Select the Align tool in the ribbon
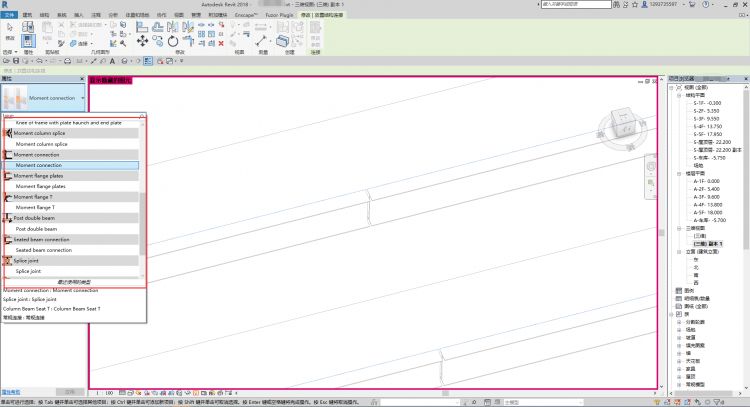Screen dimensions: 750x407 (142, 27)
